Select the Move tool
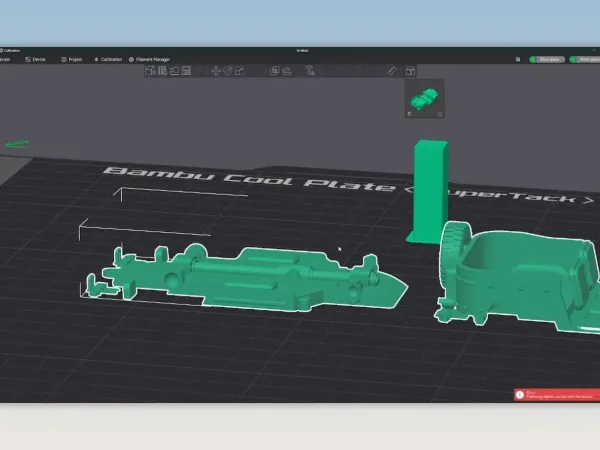This screenshot has width=600, height=450. click(216, 71)
